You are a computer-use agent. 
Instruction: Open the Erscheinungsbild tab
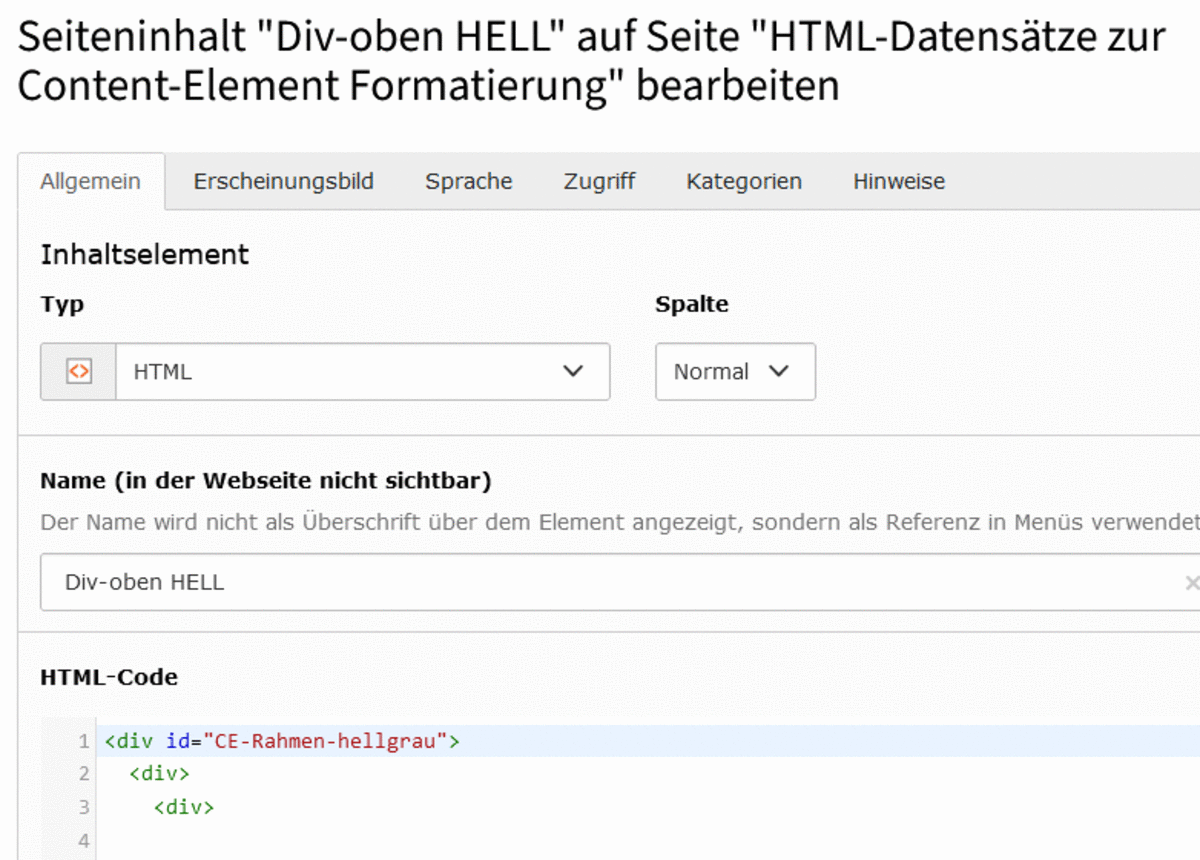point(283,182)
